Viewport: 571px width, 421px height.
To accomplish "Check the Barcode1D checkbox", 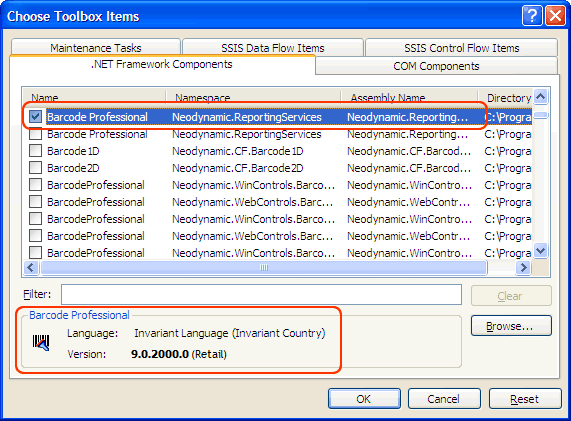I will tap(35, 151).
